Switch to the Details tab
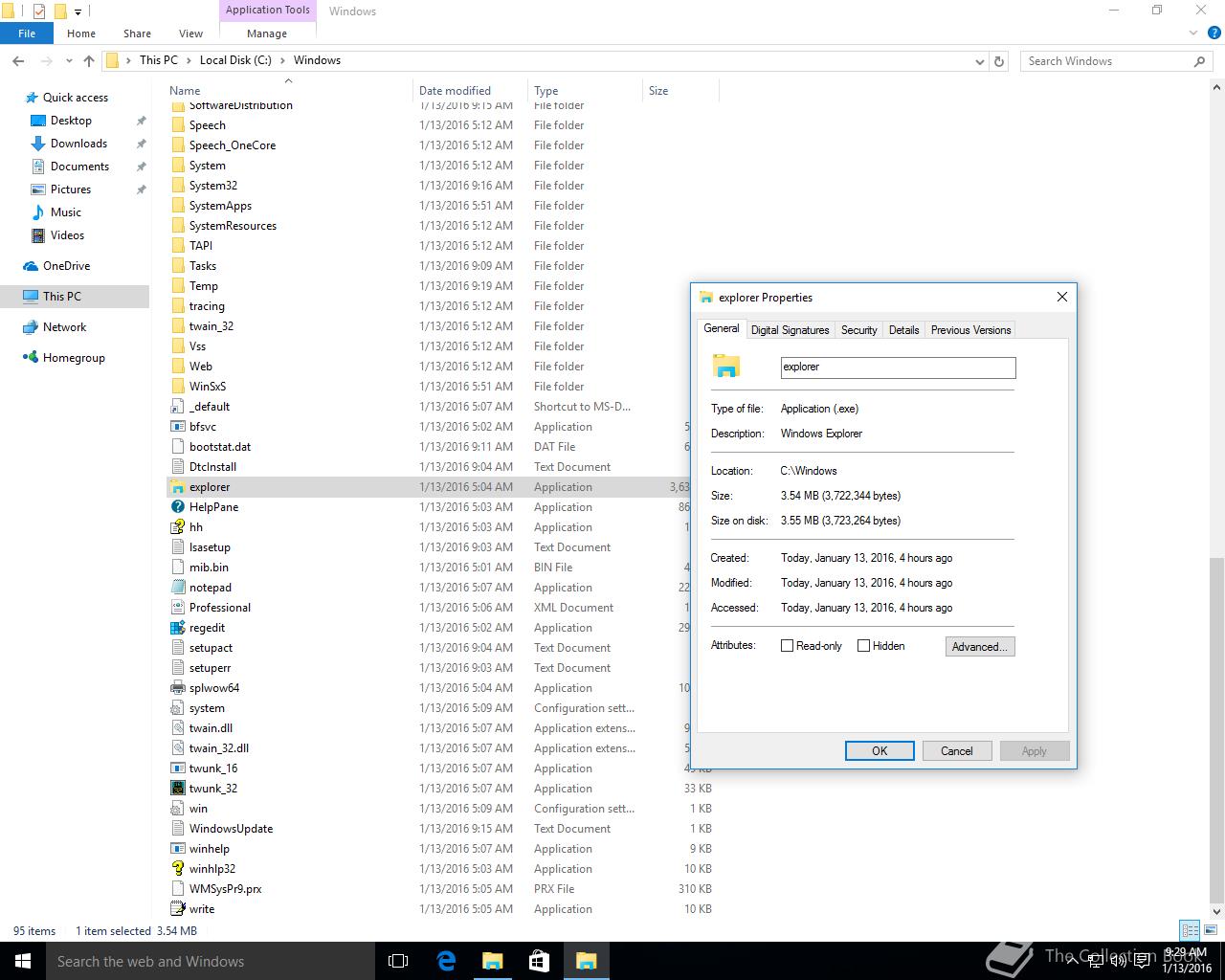The width and height of the screenshot is (1225, 980). point(903,330)
